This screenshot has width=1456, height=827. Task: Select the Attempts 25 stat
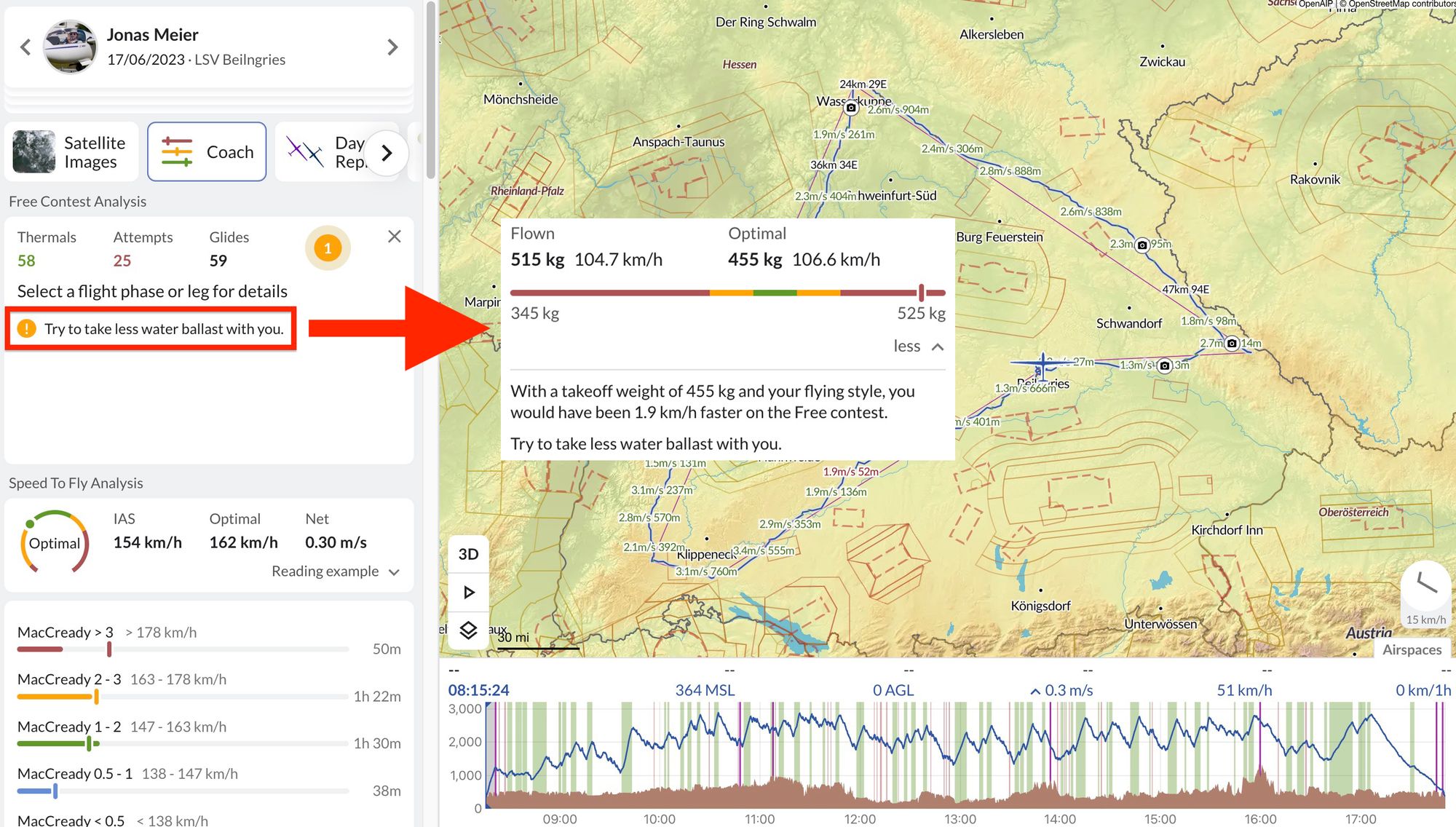click(143, 249)
